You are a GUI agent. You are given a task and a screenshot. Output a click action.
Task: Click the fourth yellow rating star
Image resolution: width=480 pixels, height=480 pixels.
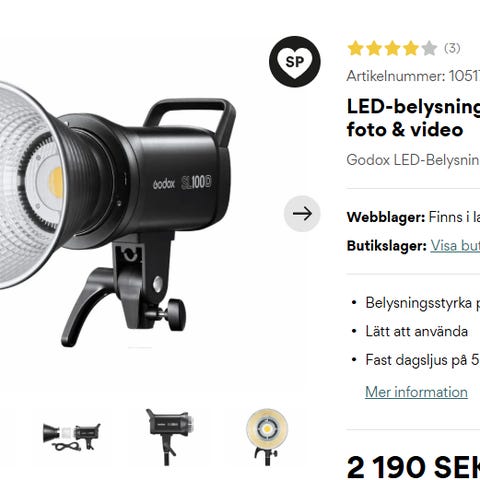click(411, 49)
